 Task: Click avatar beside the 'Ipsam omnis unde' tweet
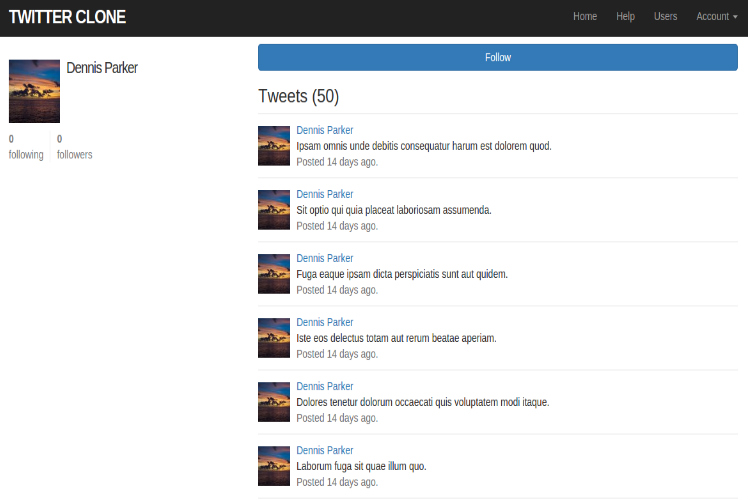pyautogui.click(x=274, y=146)
